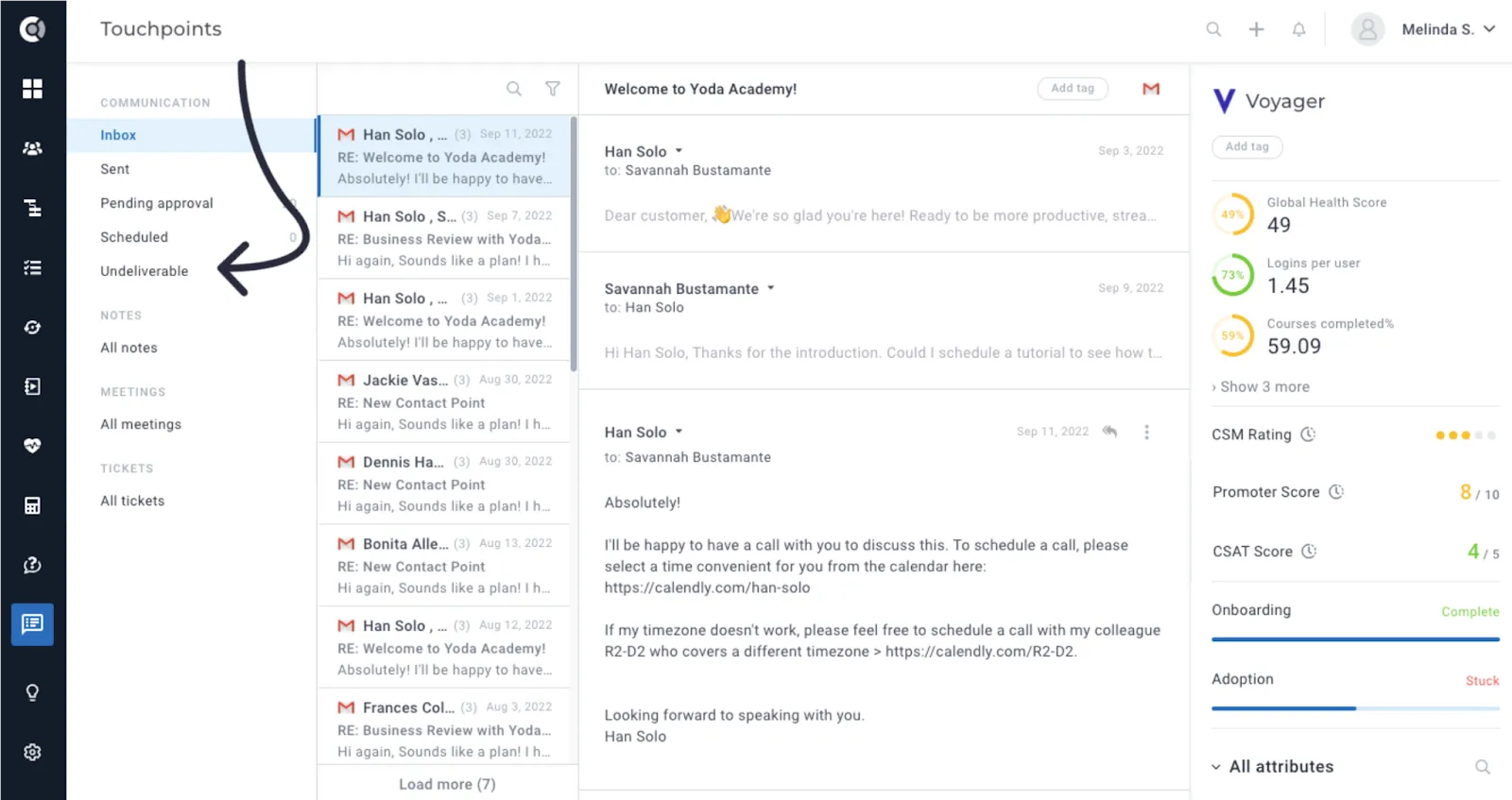Open the customers people icon in sidebar
Image resolution: width=1512 pixels, height=800 pixels.
(32, 148)
